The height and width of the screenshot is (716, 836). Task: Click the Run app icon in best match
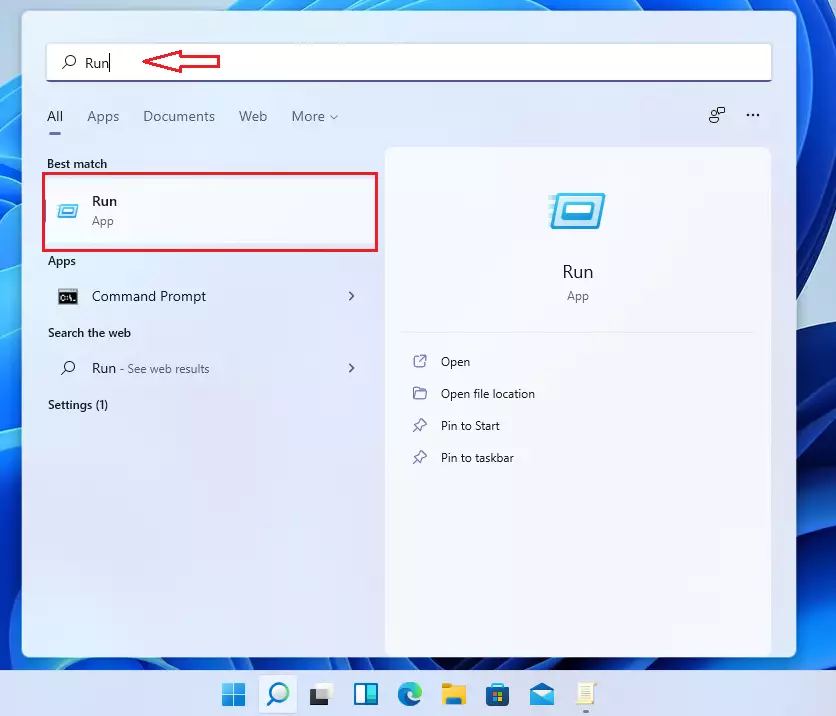pyautogui.click(x=68, y=211)
